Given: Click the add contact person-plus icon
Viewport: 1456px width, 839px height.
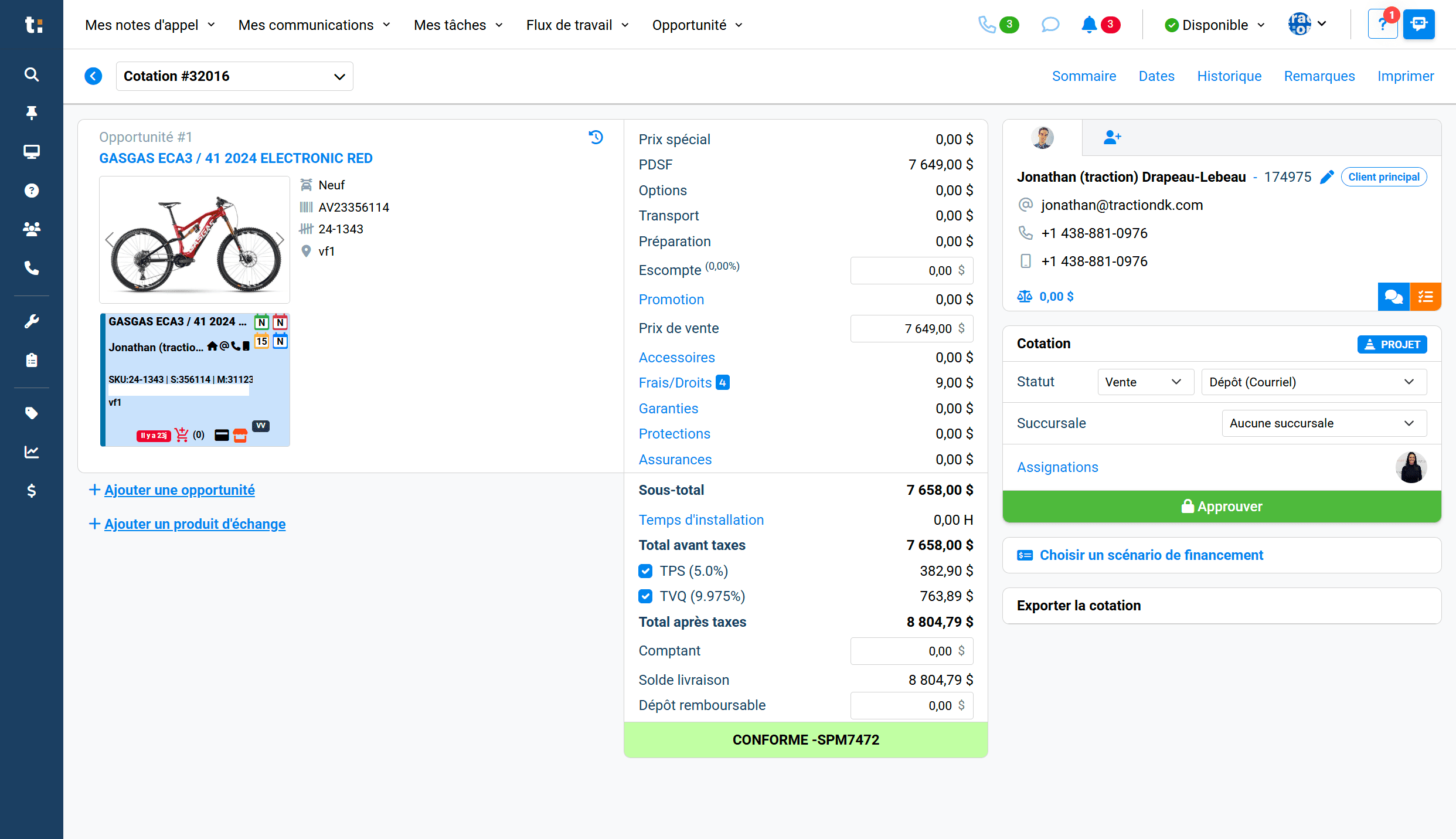Looking at the screenshot, I should click(x=1112, y=138).
